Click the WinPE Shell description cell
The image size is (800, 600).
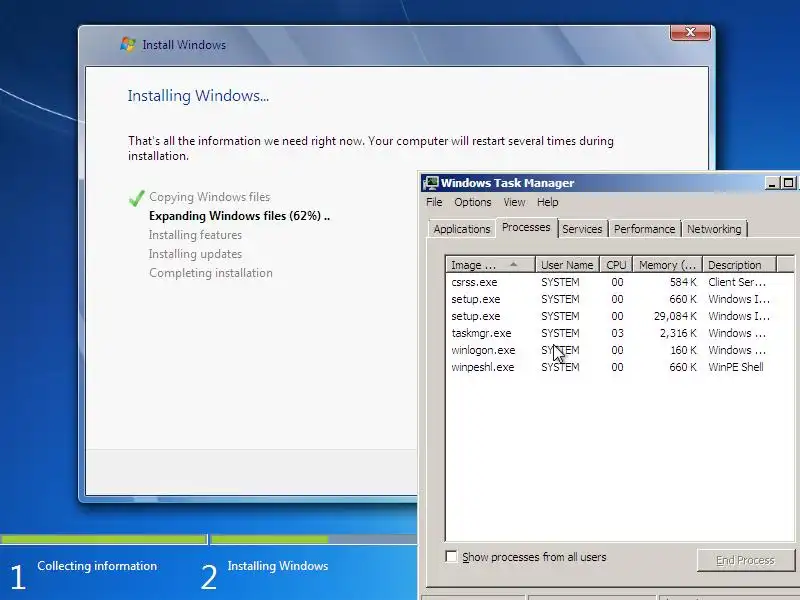pos(736,367)
